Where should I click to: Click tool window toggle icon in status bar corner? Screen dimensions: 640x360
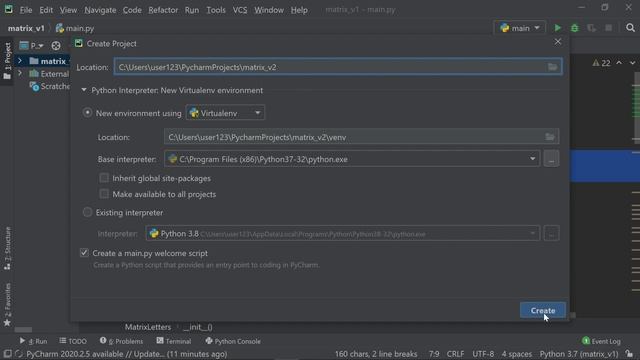tap(7, 354)
